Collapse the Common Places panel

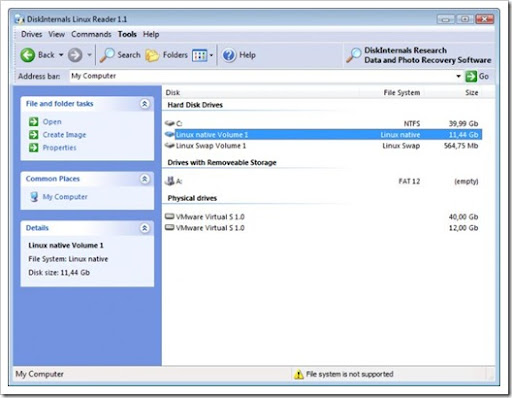(144, 179)
